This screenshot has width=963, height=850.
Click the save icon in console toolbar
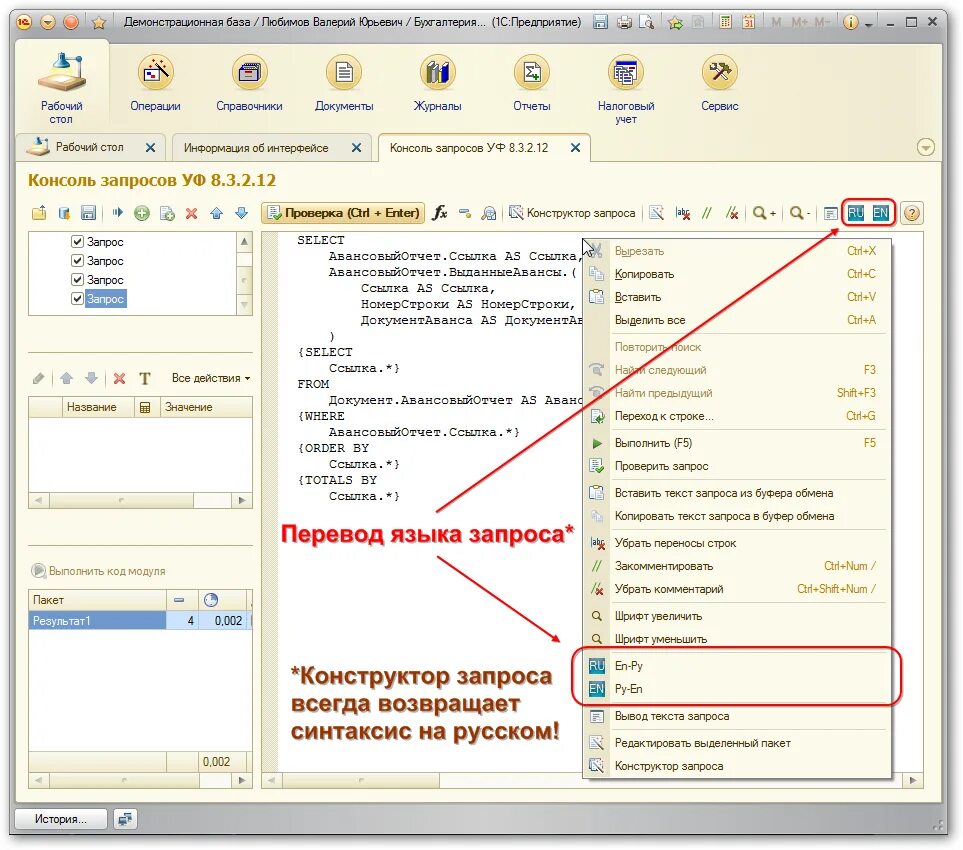click(88, 213)
